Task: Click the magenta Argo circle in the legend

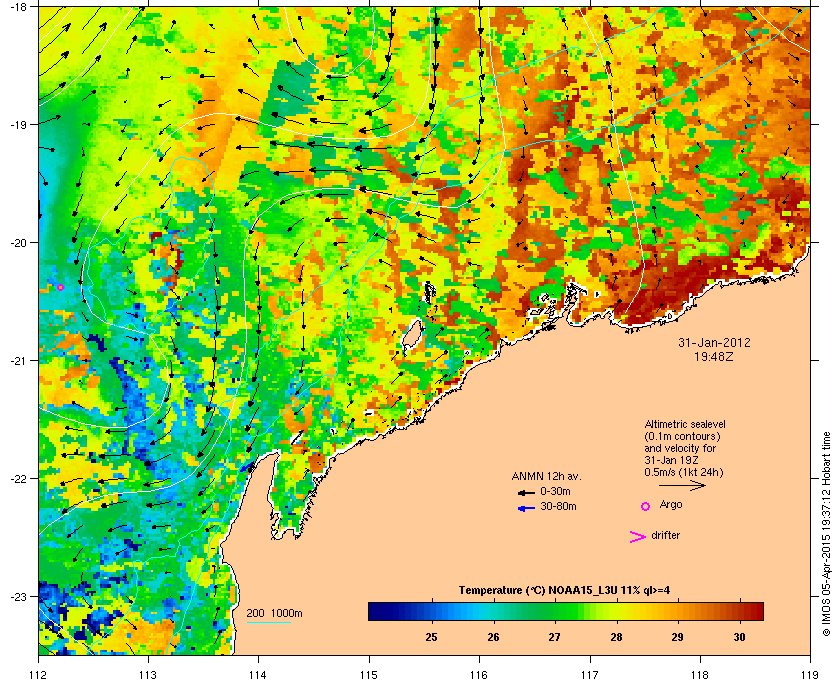Action: coord(646,506)
